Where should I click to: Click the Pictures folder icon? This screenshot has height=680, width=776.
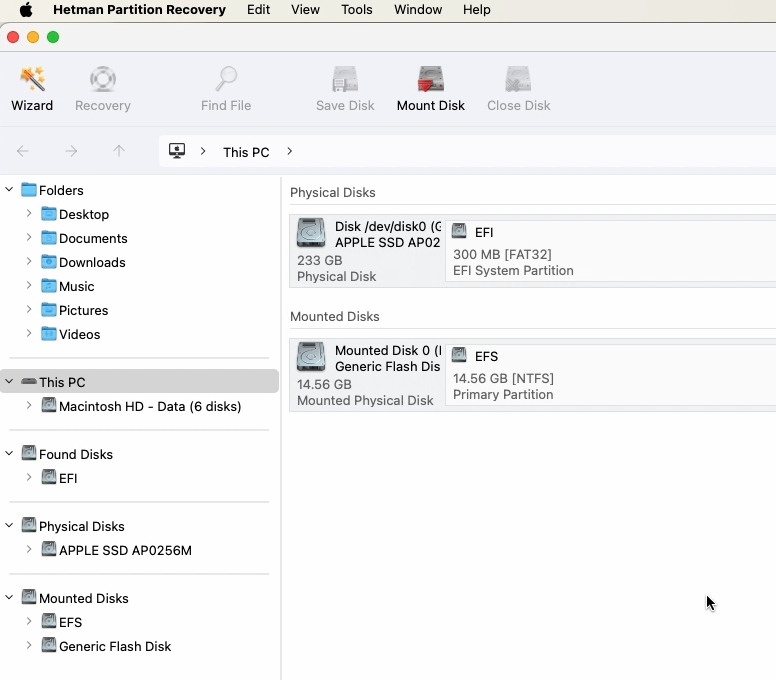48,310
